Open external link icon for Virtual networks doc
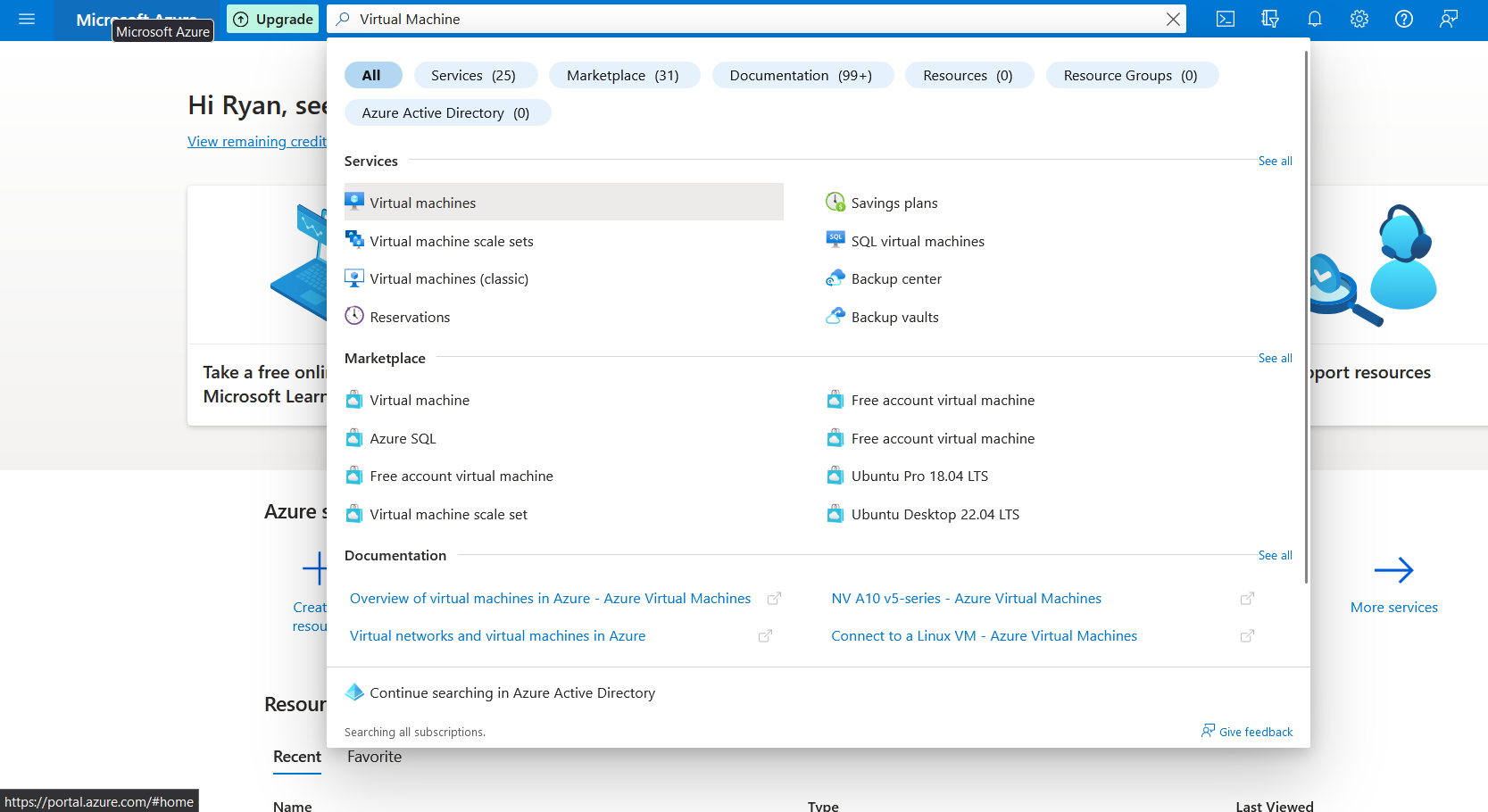The height and width of the screenshot is (812, 1488). [x=766, y=635]
